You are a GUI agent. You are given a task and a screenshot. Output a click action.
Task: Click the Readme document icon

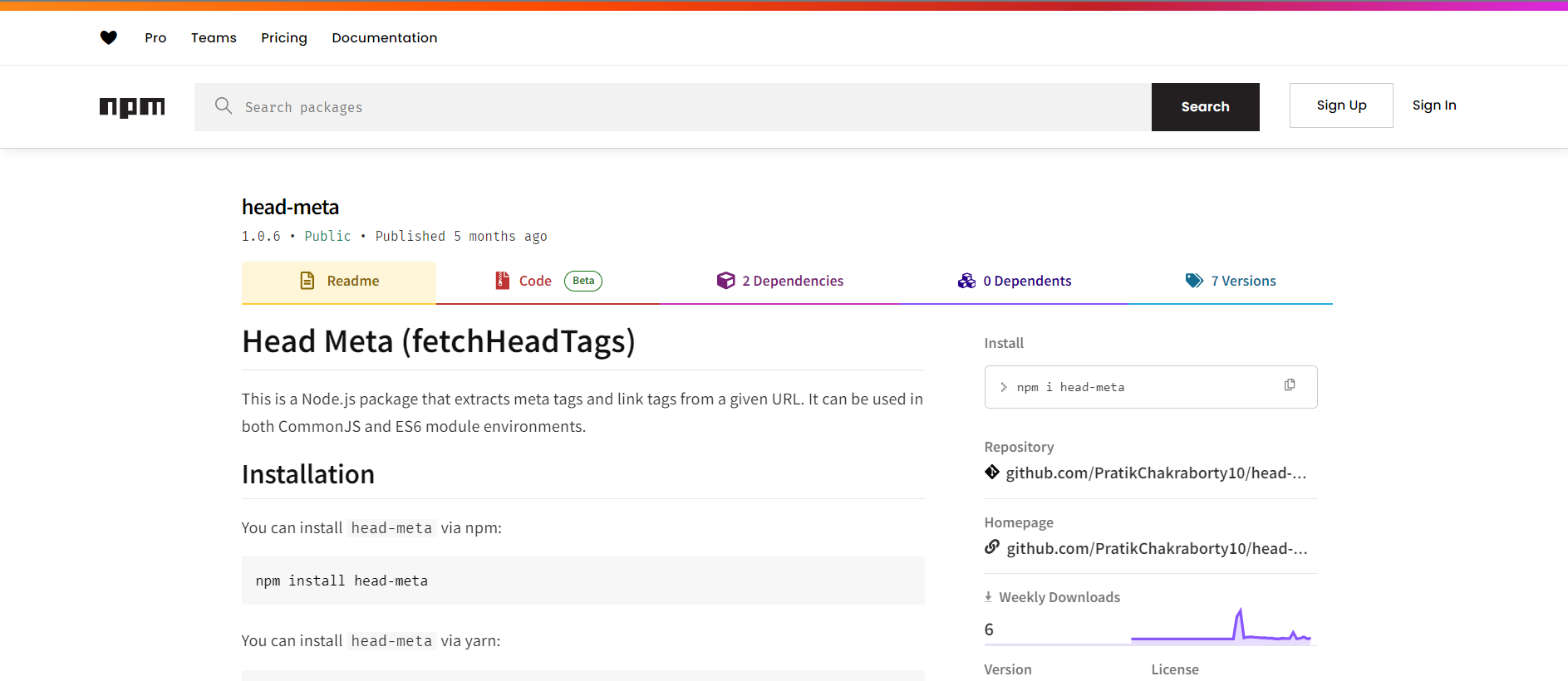coord(307,281)
